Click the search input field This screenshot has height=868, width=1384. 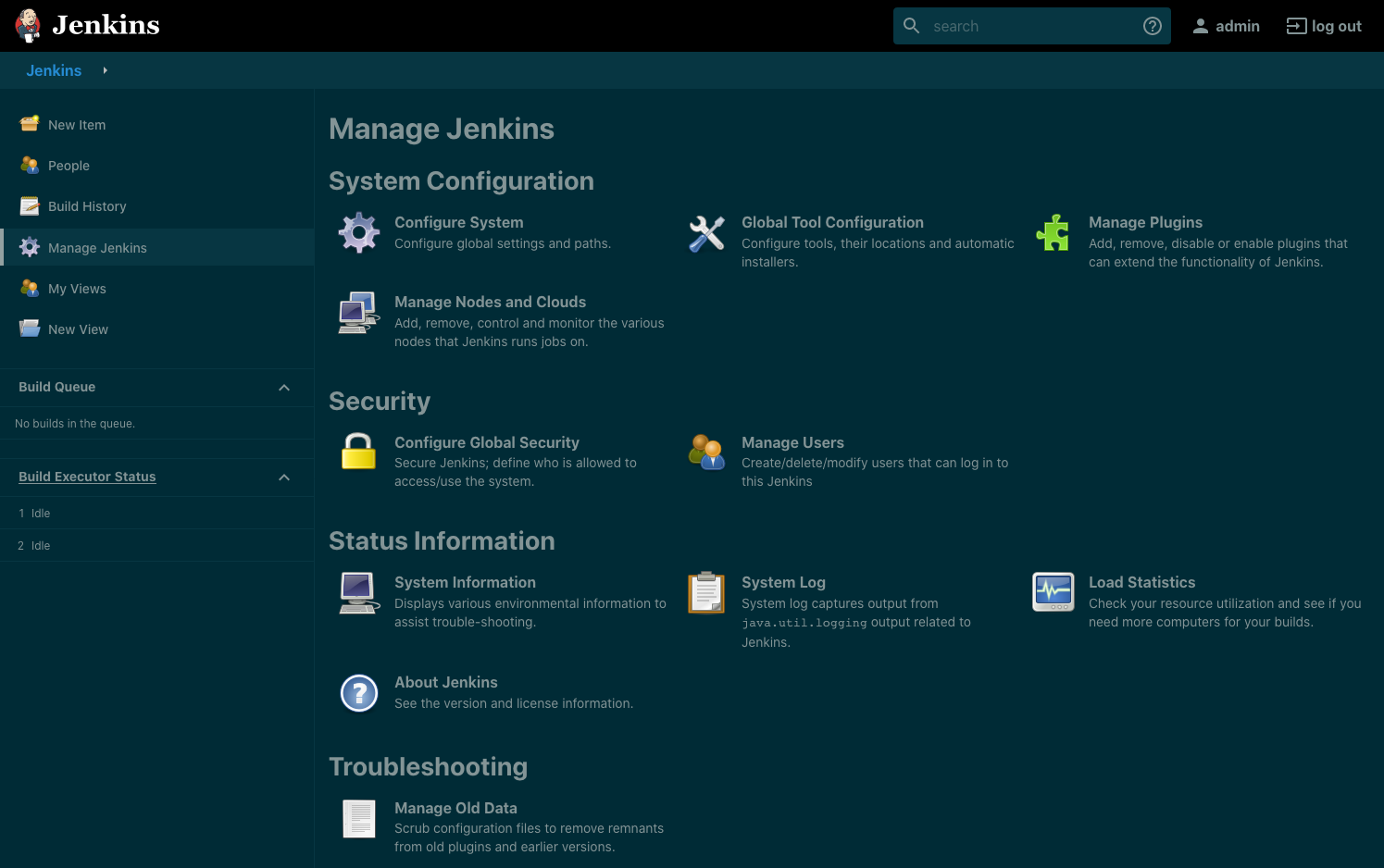click(1032, 26)
